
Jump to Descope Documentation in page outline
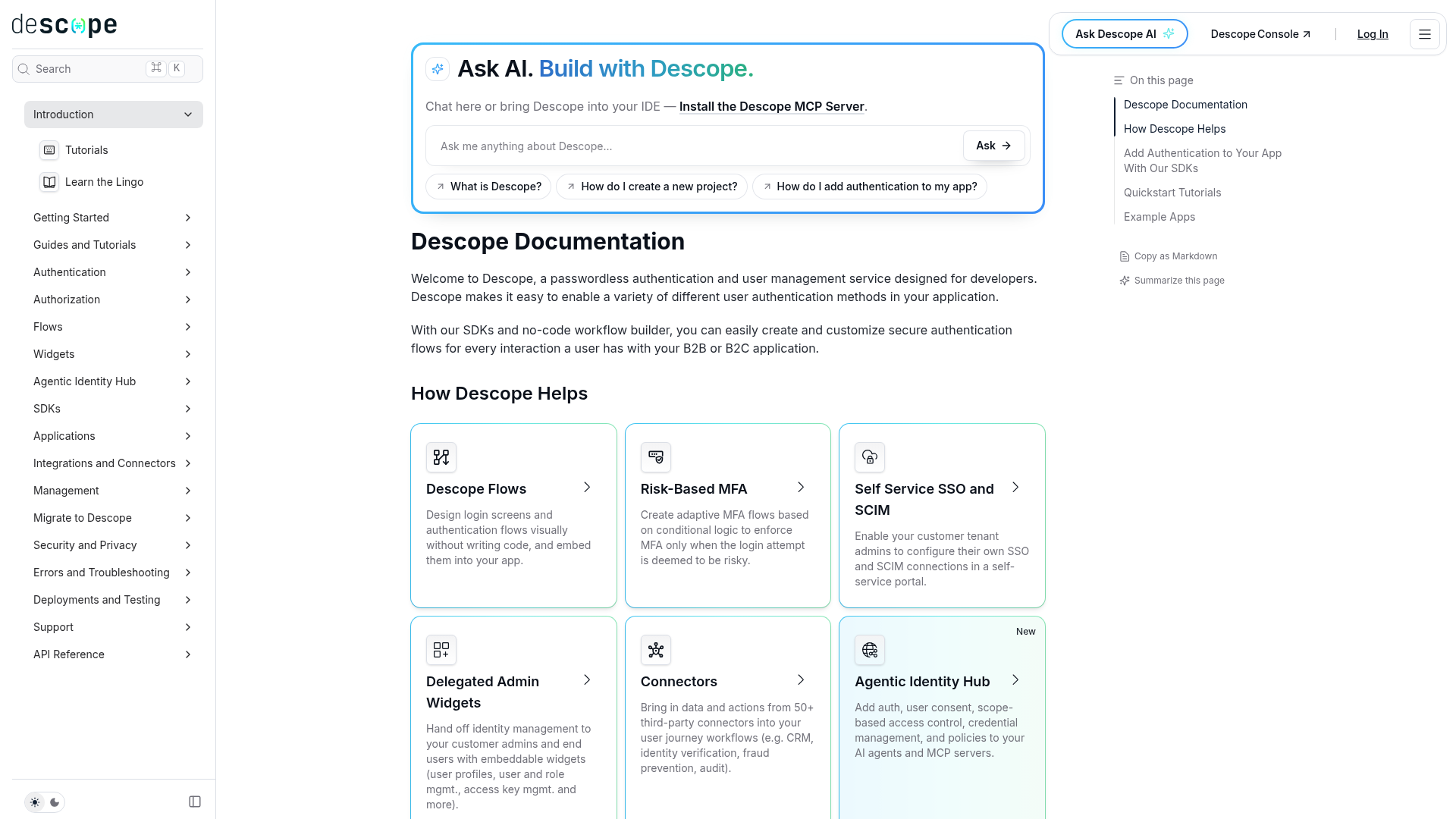1185,105
